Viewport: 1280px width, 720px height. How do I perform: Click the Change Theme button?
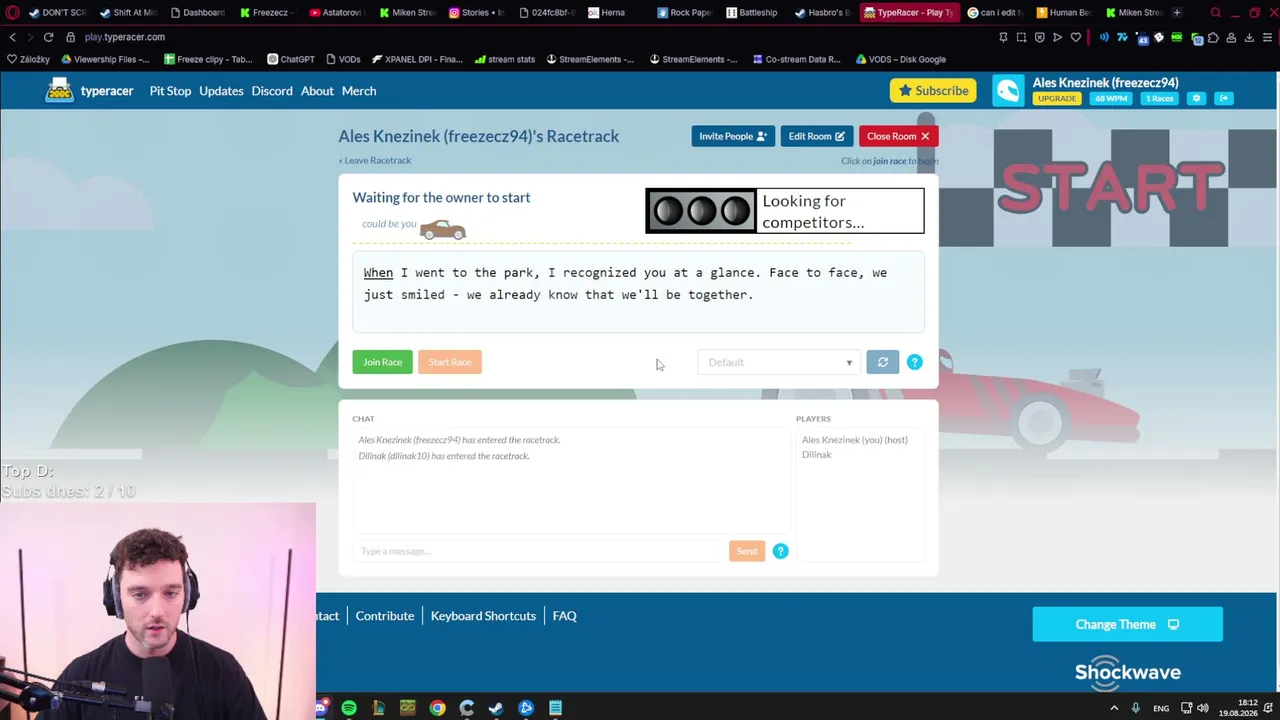click(x=1127, y=624)
